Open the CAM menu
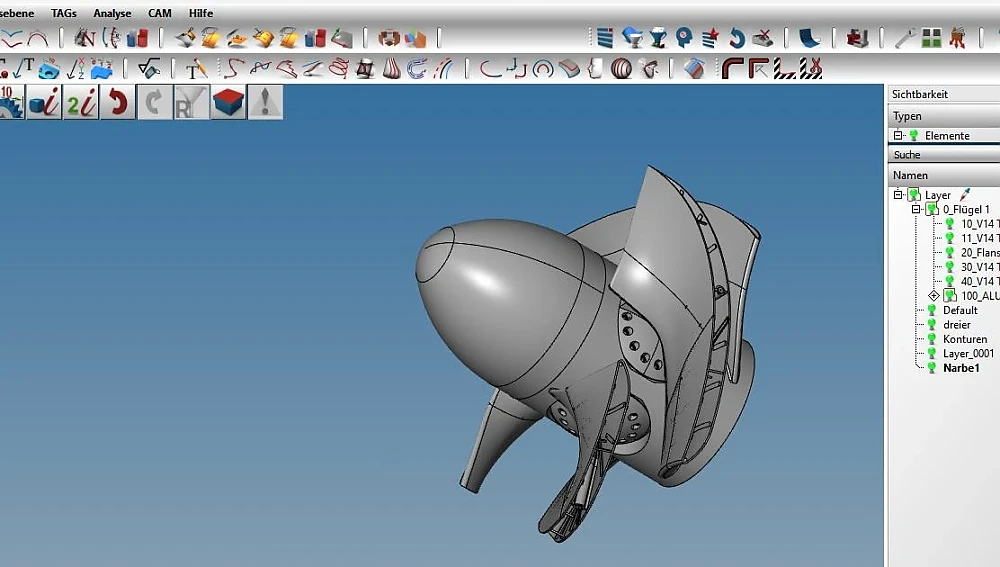Image resolution: width=1000 pixels, height=567 pixels. click(x=159, y=13)
